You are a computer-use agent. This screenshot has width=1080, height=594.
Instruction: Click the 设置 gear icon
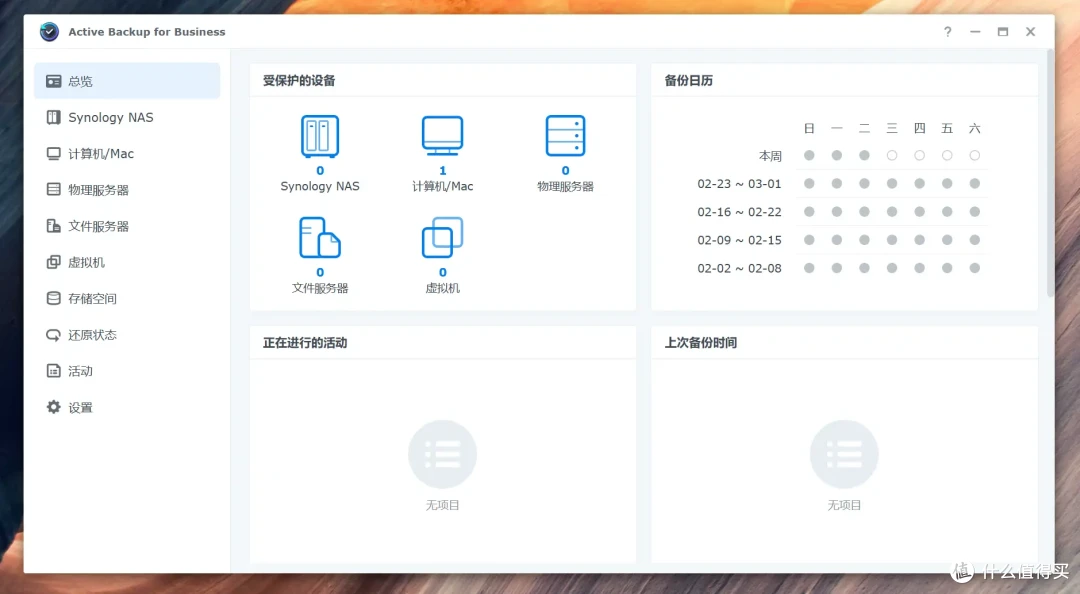(53, 407)
